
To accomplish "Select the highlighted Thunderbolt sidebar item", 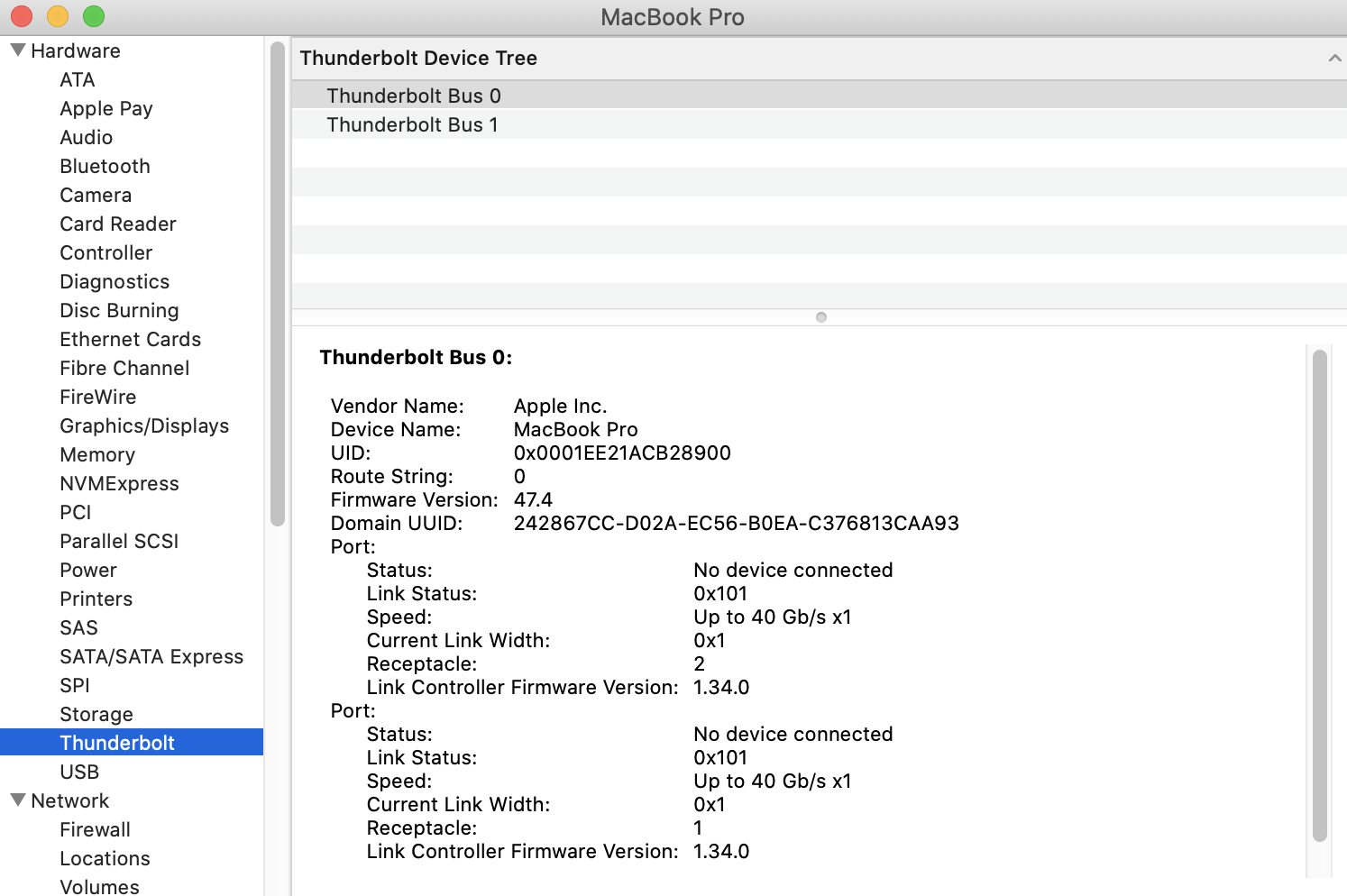I will 132,742.
